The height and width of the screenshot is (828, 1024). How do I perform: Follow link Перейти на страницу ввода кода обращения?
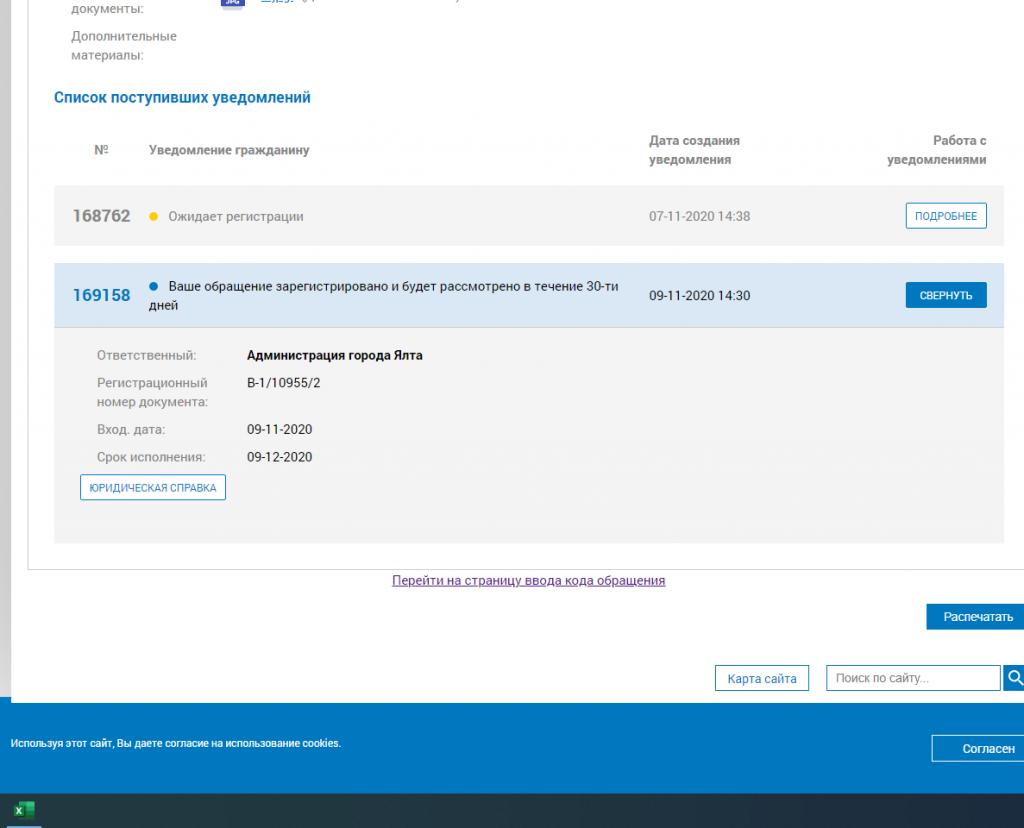coord(528,580)
